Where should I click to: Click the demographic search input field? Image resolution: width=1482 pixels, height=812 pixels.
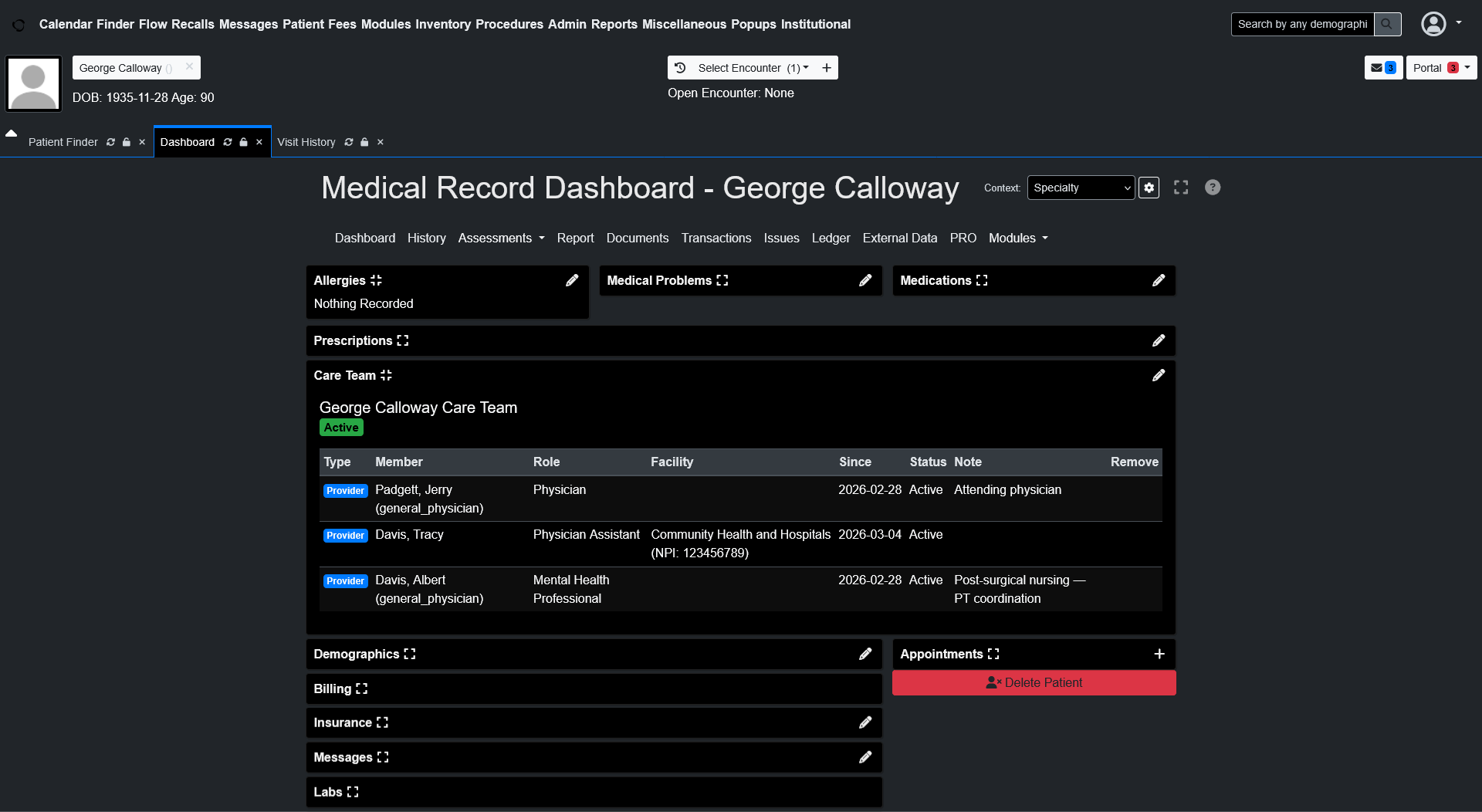[1301, 25]
